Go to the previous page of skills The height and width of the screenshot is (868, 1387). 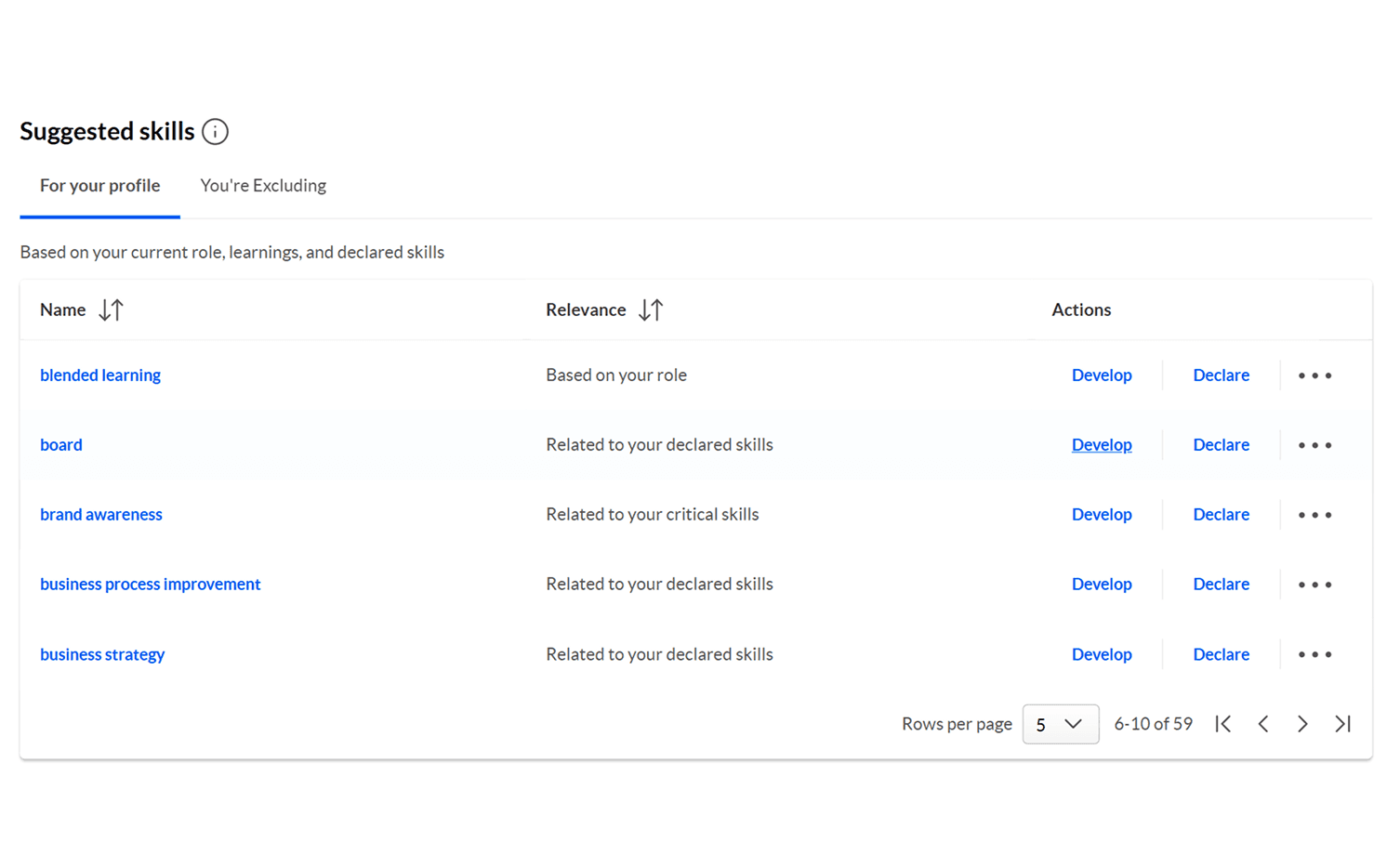pos(1263,724)
